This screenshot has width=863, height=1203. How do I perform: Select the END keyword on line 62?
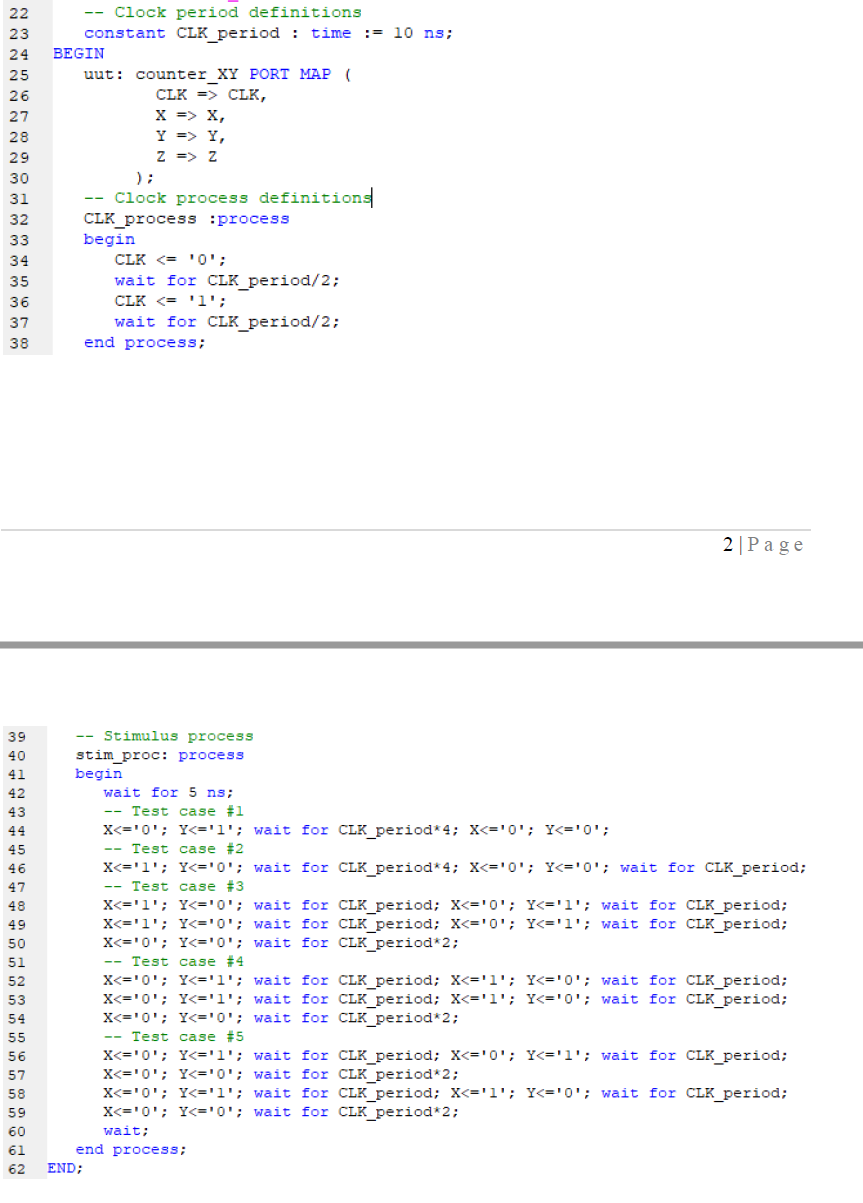coord(62,1168)
